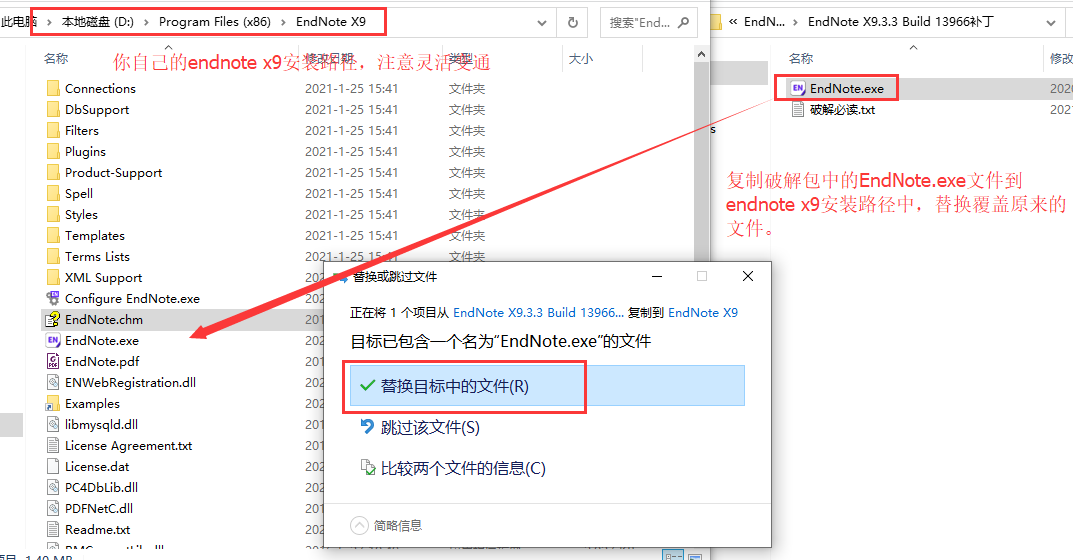Click the date cell in the DbSupport row
Screen dimensions: 1073x560
point(352,110)
